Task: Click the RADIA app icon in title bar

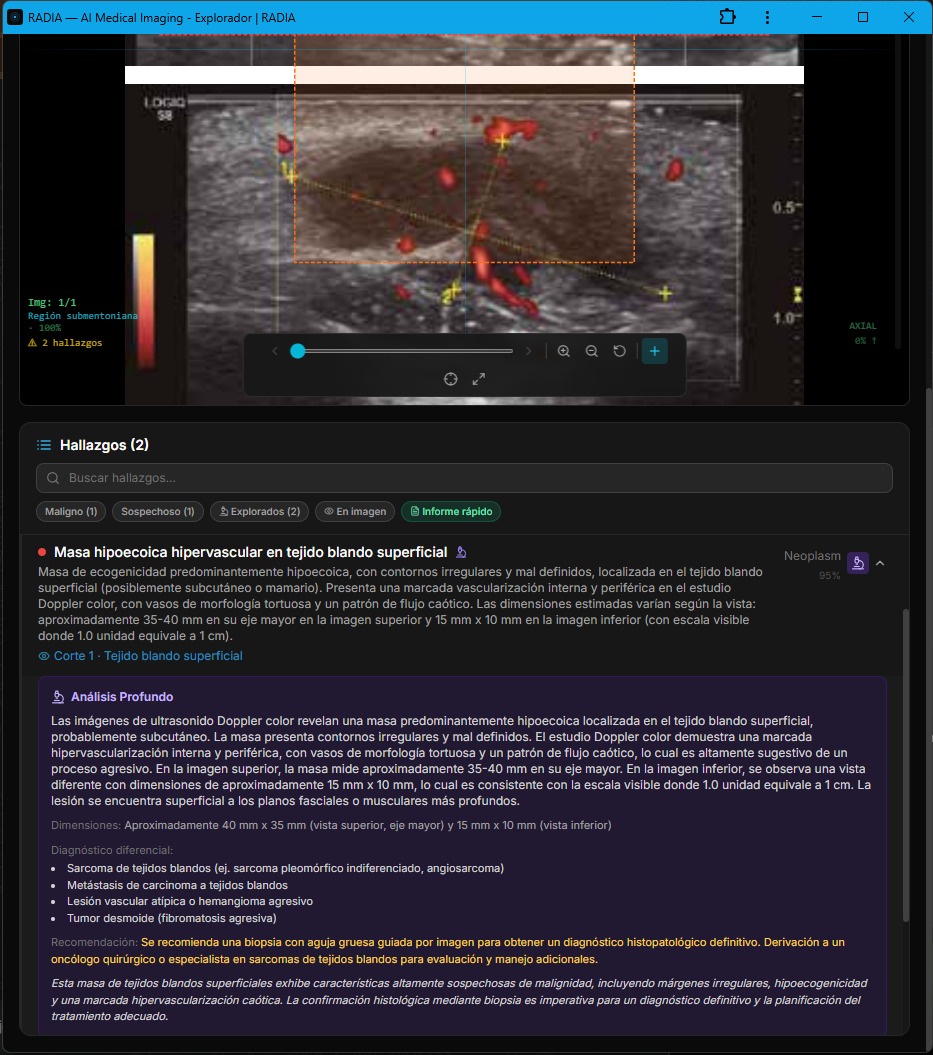Action: pyautogui.click(x=14, y=17)
